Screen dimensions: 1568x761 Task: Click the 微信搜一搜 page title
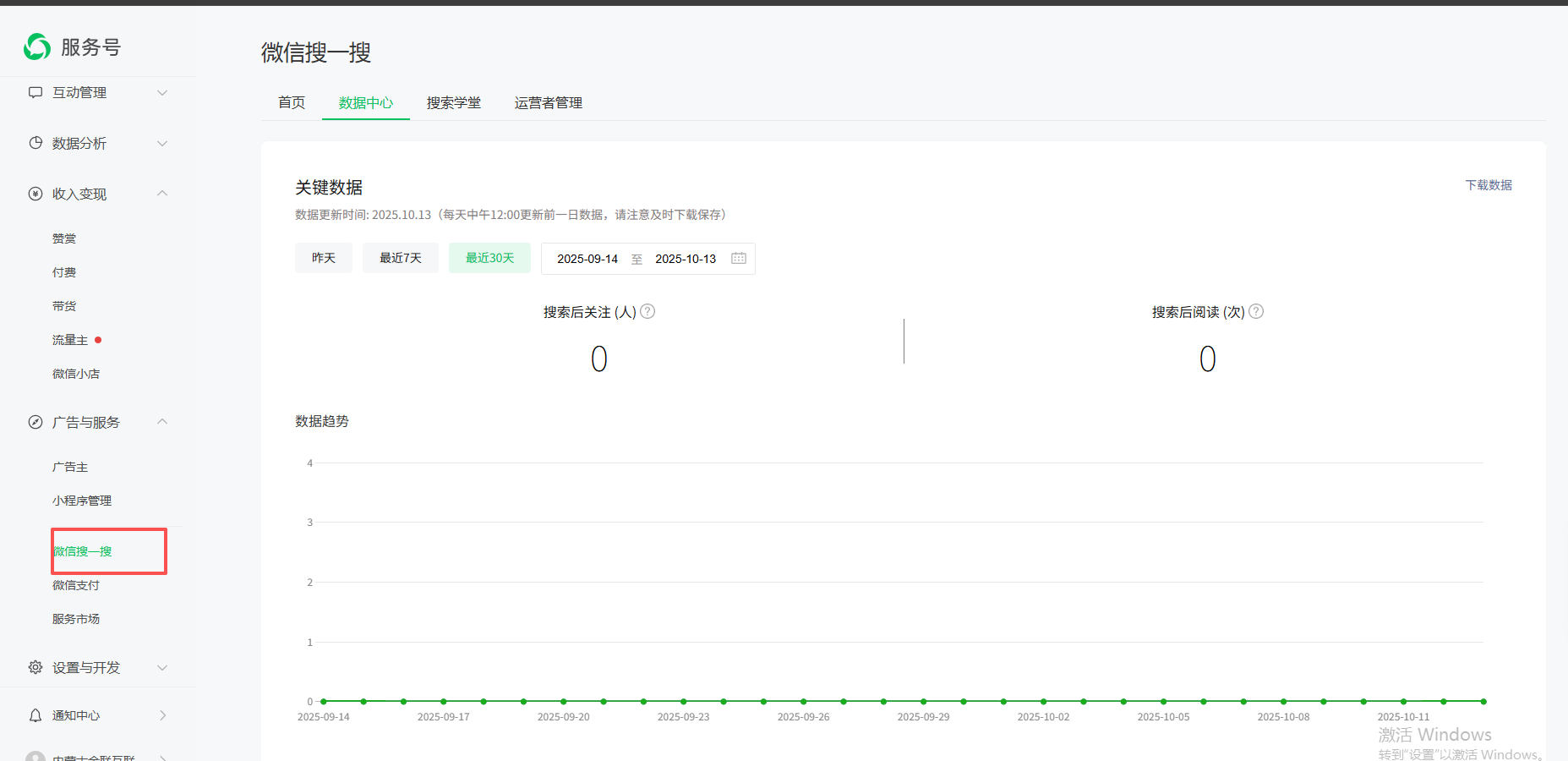[316, 52]
